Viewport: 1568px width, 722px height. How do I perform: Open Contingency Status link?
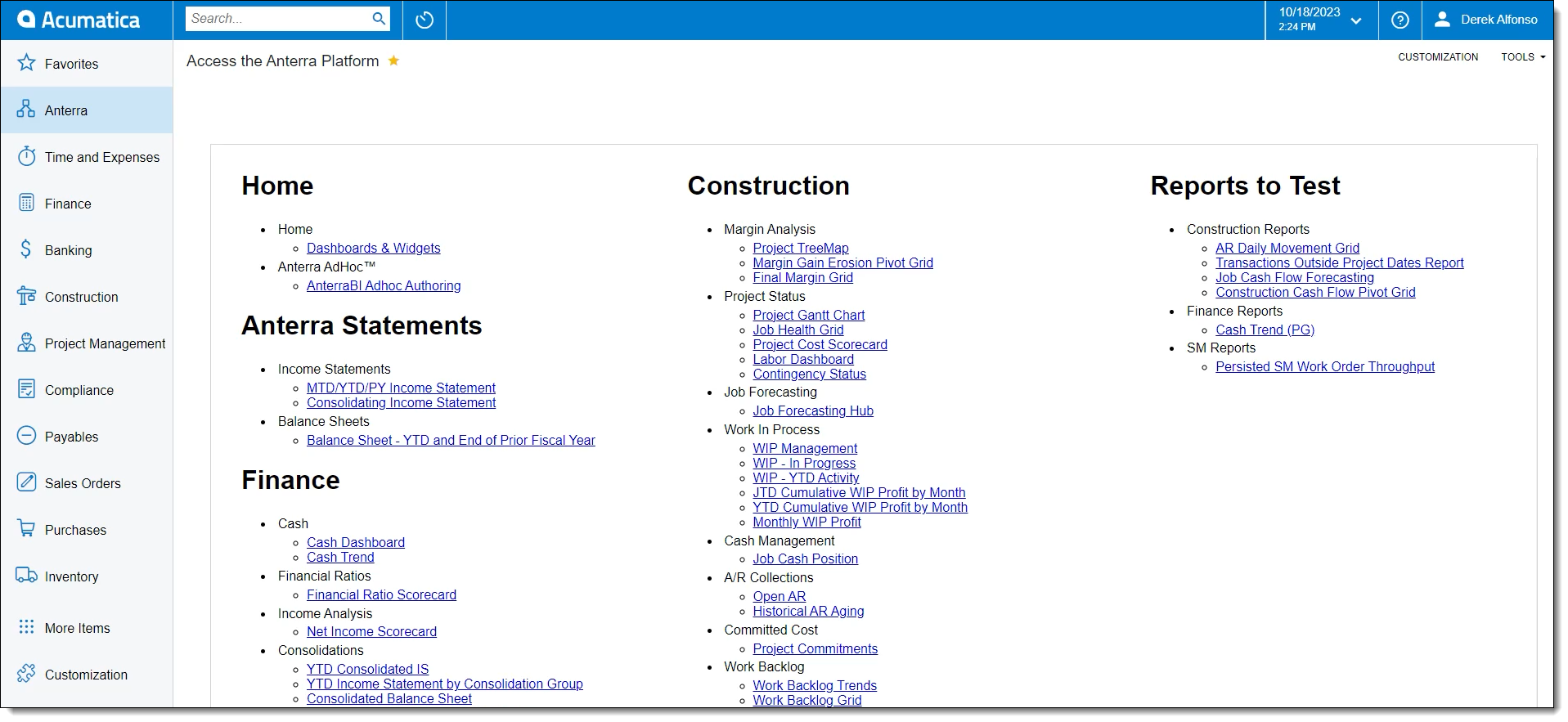tap(809, 374)
